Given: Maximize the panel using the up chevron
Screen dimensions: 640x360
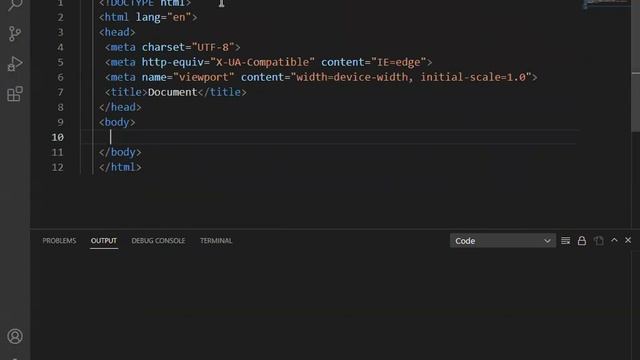Looking at the screenshot, I should pos(614,240).
